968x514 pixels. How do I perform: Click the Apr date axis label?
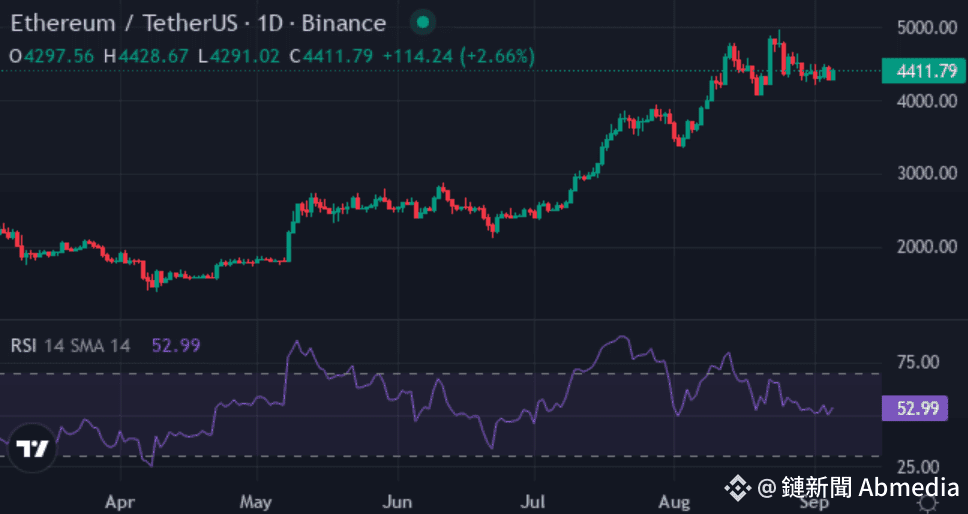coord(120,502)
